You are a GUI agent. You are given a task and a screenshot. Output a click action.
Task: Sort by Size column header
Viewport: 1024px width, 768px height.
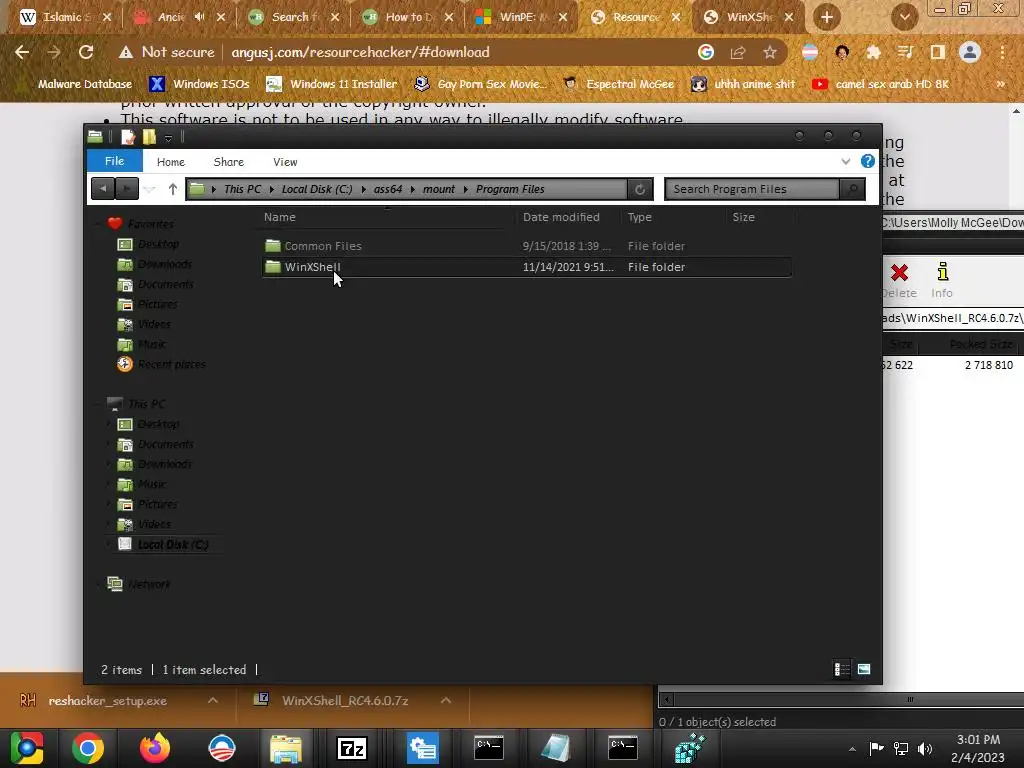[x=743, y=217]
